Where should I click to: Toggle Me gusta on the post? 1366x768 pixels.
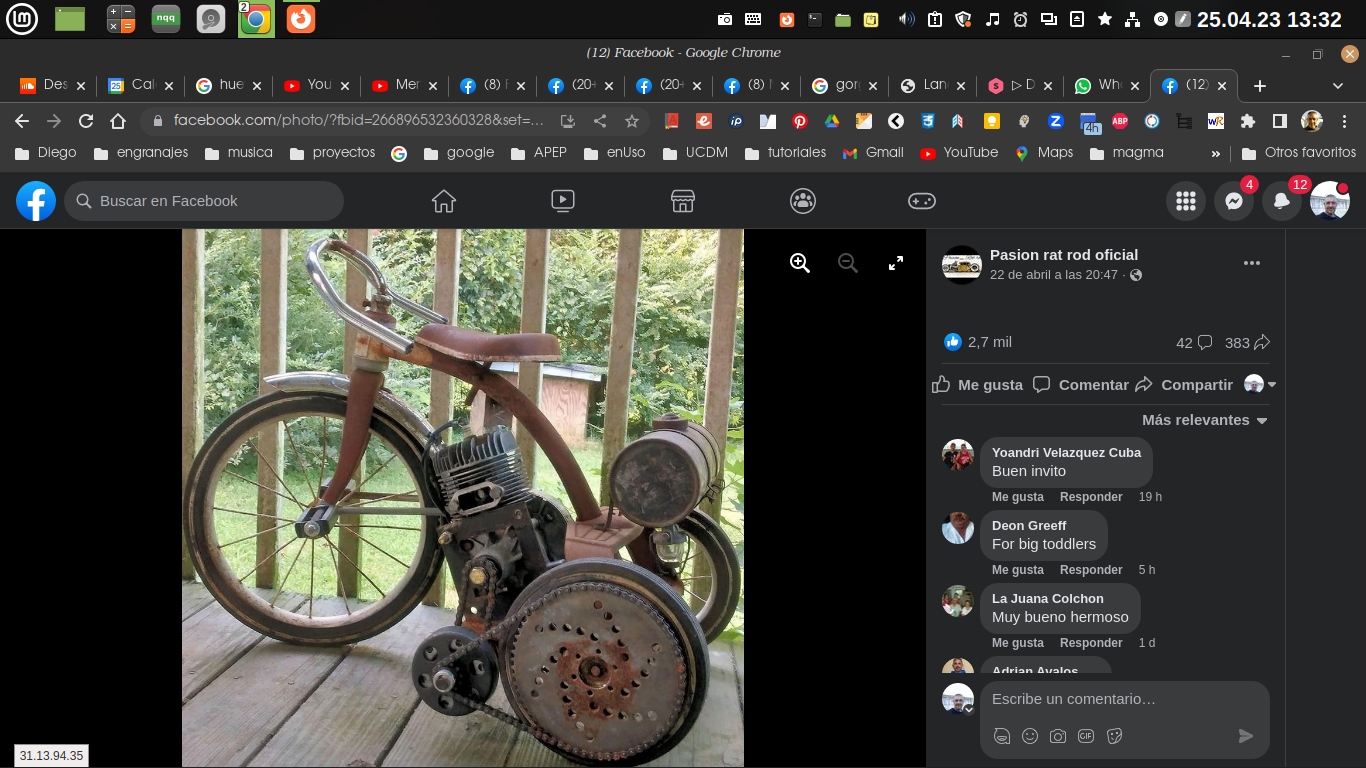pyautogui.click(x=978, y=385)
